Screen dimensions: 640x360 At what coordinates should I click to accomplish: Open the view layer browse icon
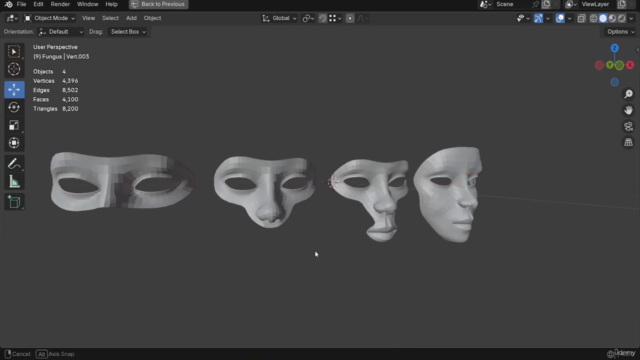click(x=570, y=4)
